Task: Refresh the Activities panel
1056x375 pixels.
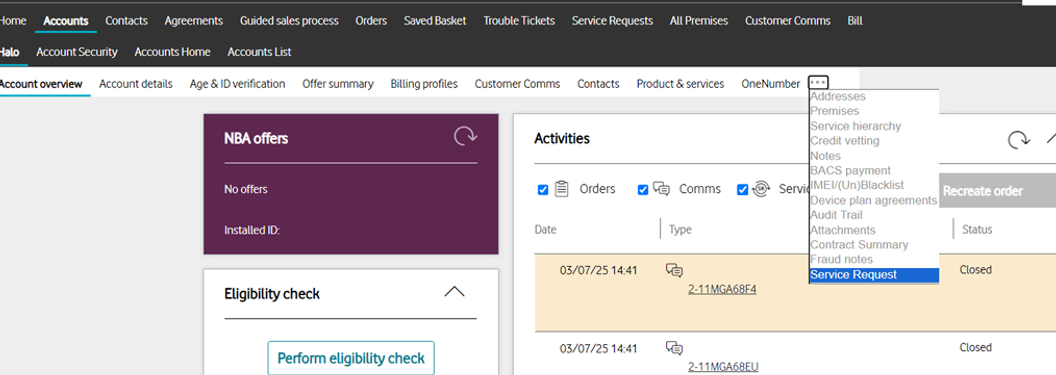Action: (1018, 139)
